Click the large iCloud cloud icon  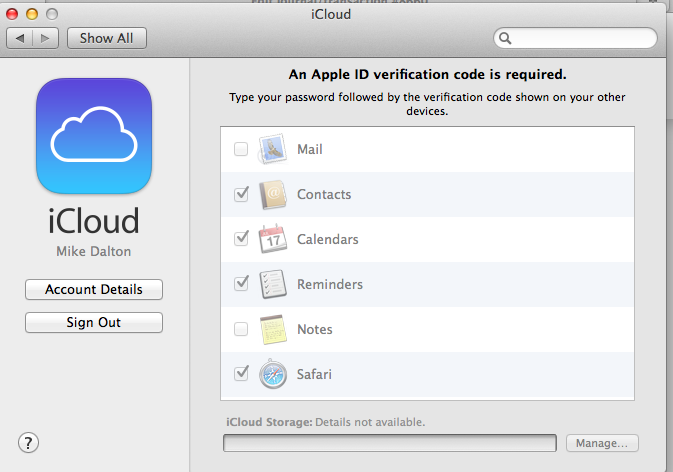tap(94, 136)
